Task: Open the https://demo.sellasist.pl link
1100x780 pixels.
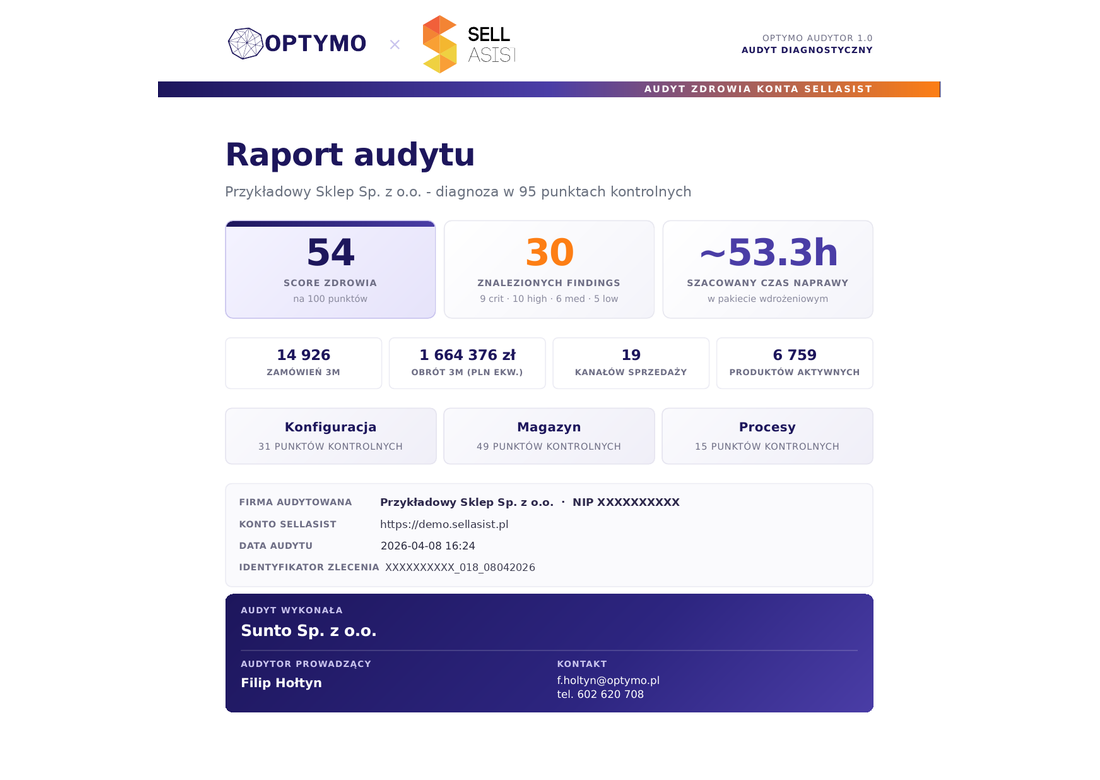Action: coord(444,524)
